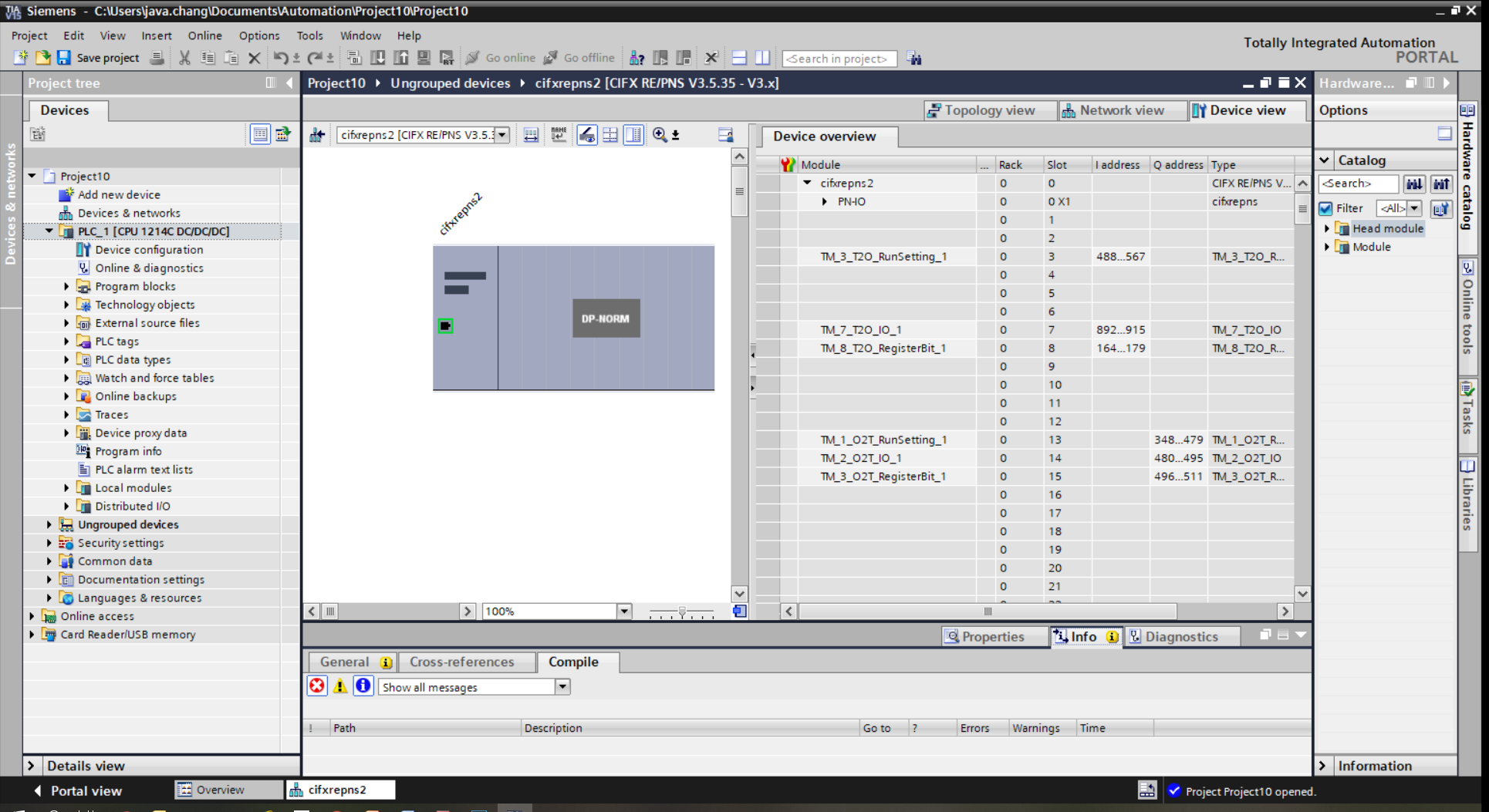Open the catalog filter <All> dropdown
Viewport: 1489px width, 812px height.
(x=1414, y=208)
